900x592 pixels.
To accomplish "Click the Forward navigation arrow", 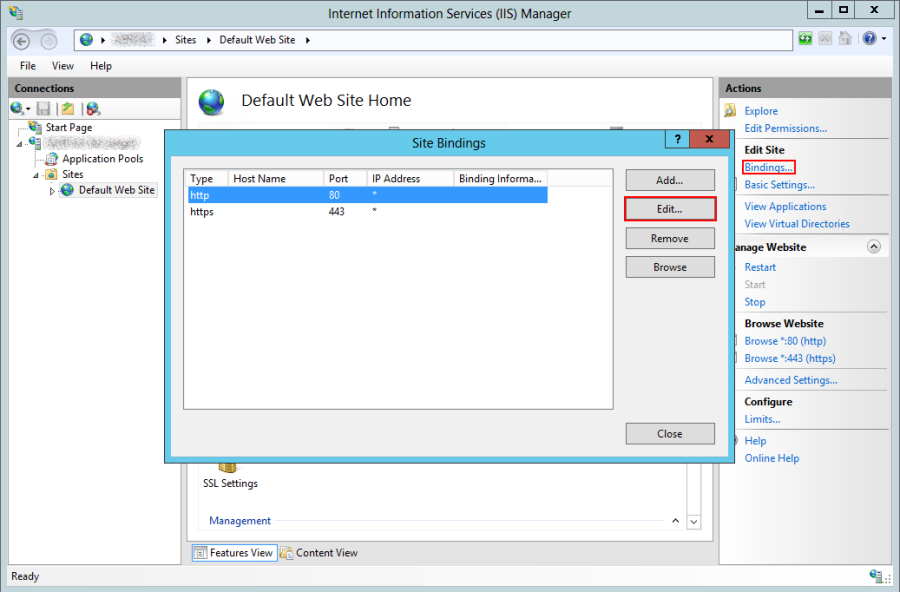I will click(49, 41).
